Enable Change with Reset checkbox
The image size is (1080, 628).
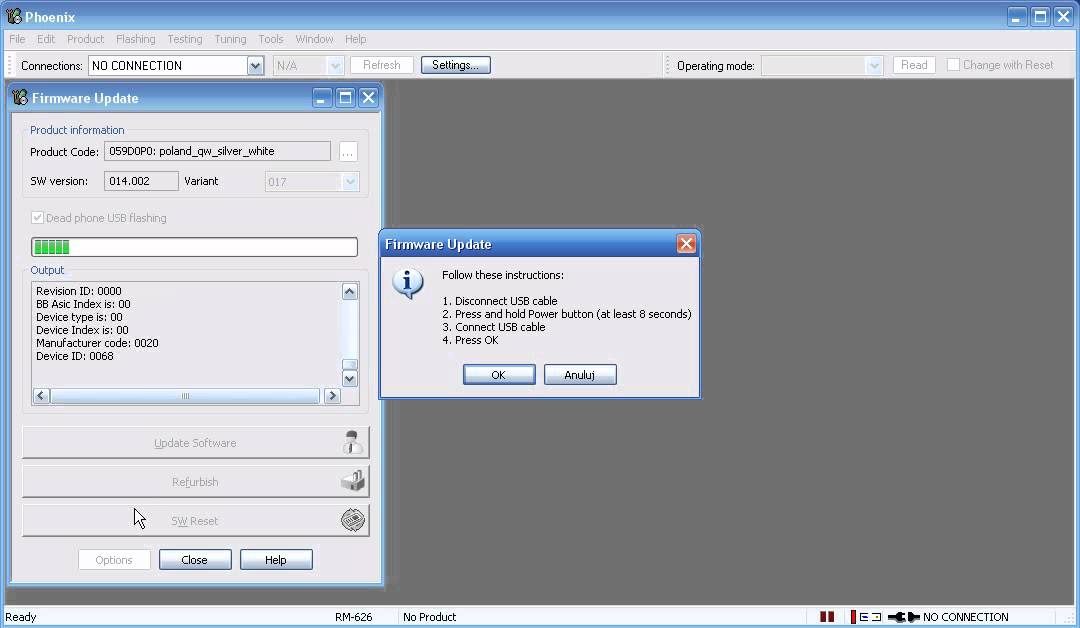pyautogui.click(x=953, y=65)
